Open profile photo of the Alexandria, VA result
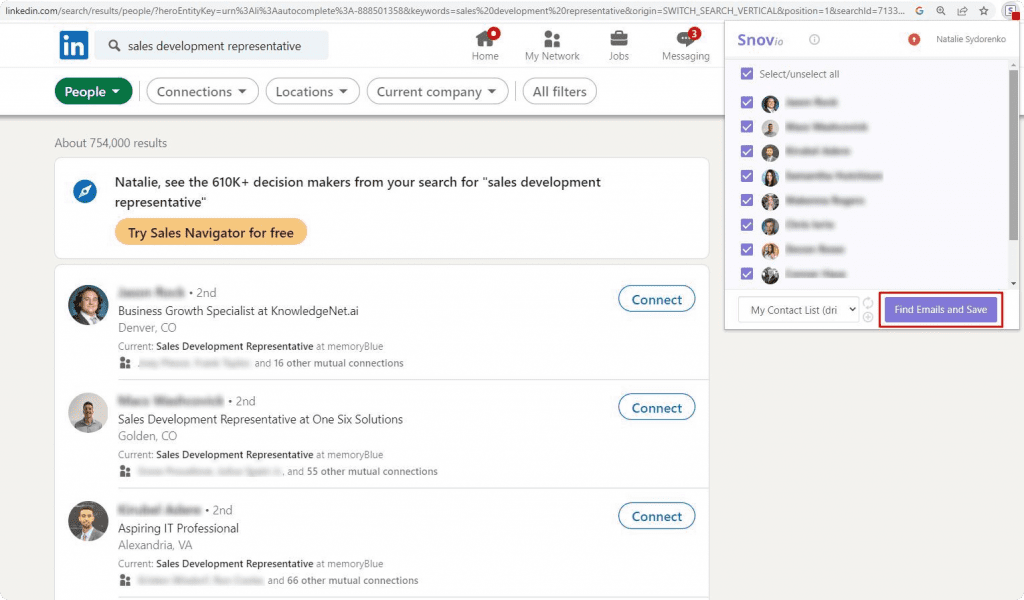The width and height of the screenshot is (1024, 600). 88,522
